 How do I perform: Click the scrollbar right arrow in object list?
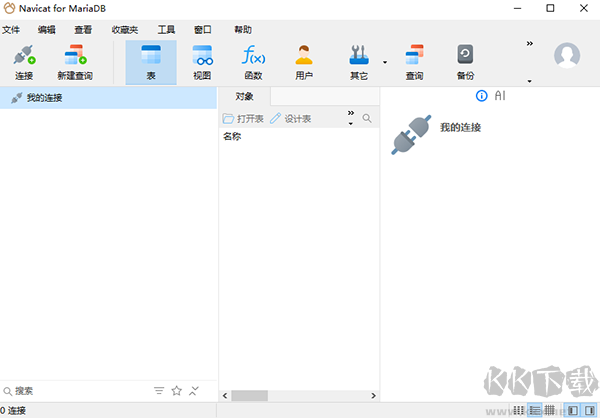(373, 395)
